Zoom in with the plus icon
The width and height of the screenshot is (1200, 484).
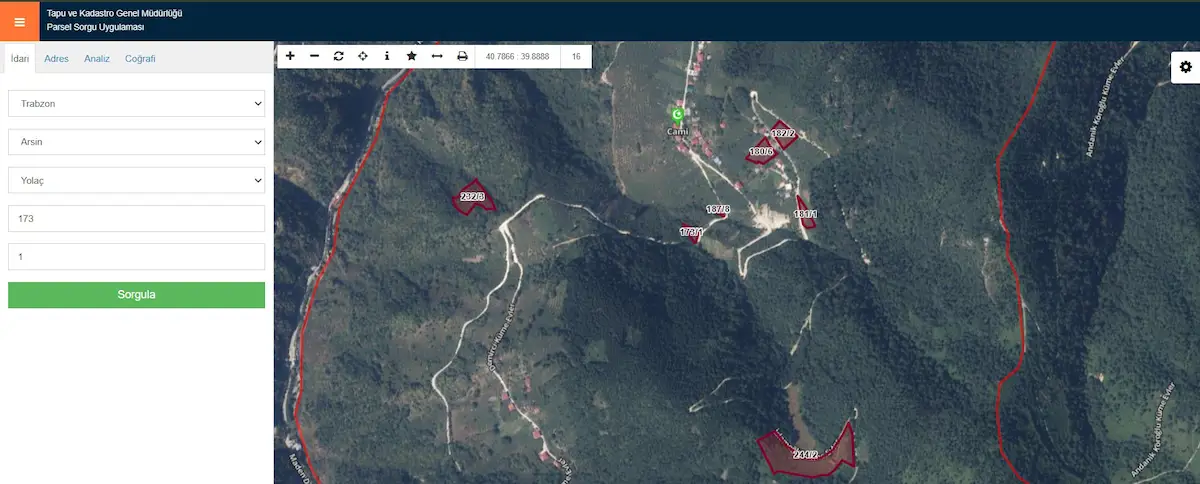pos(290,56)
